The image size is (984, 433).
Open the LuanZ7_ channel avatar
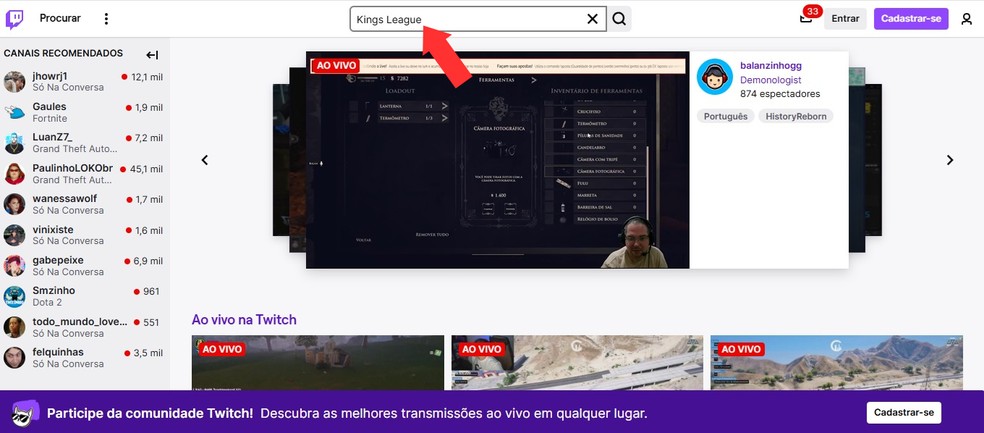coord(14,143)
